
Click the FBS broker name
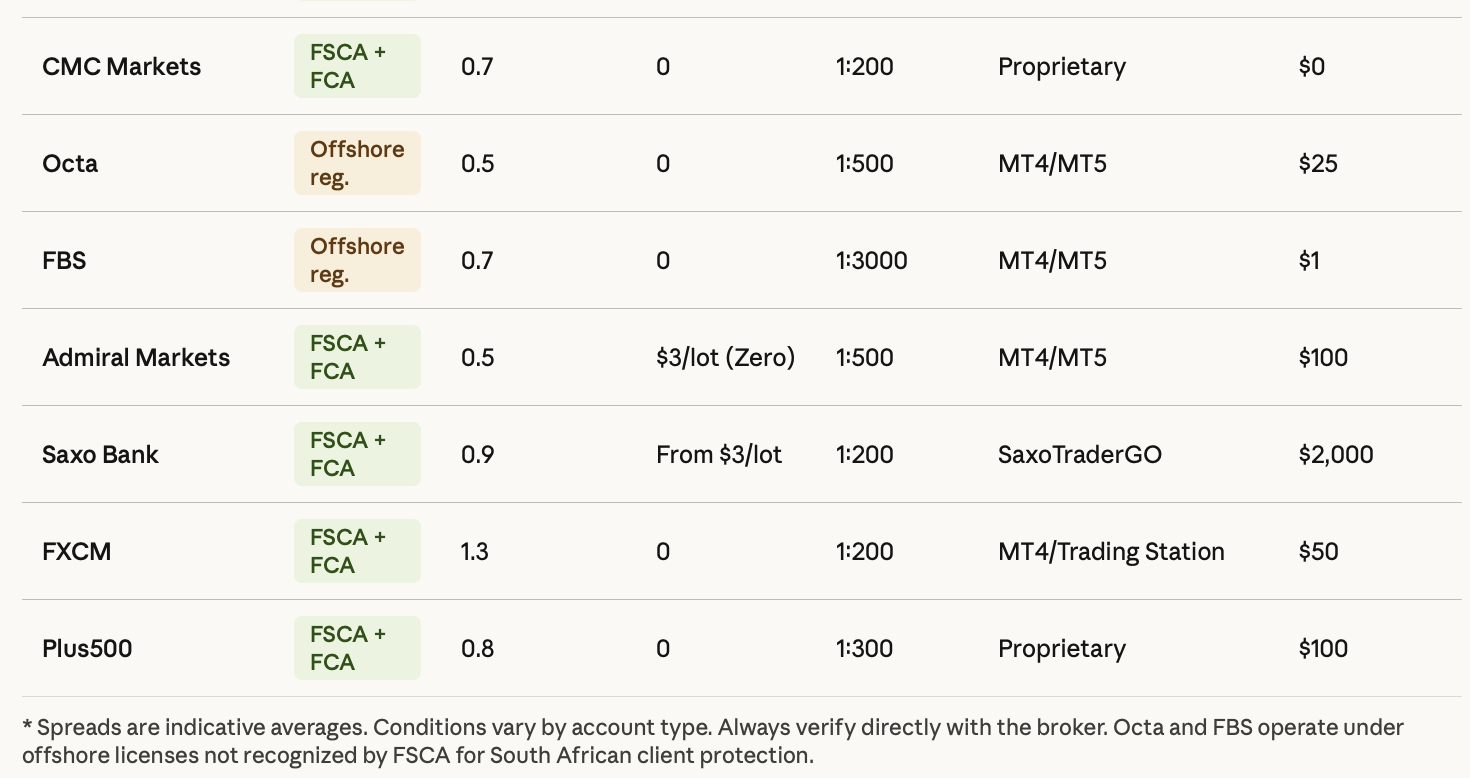click(64, 261)
